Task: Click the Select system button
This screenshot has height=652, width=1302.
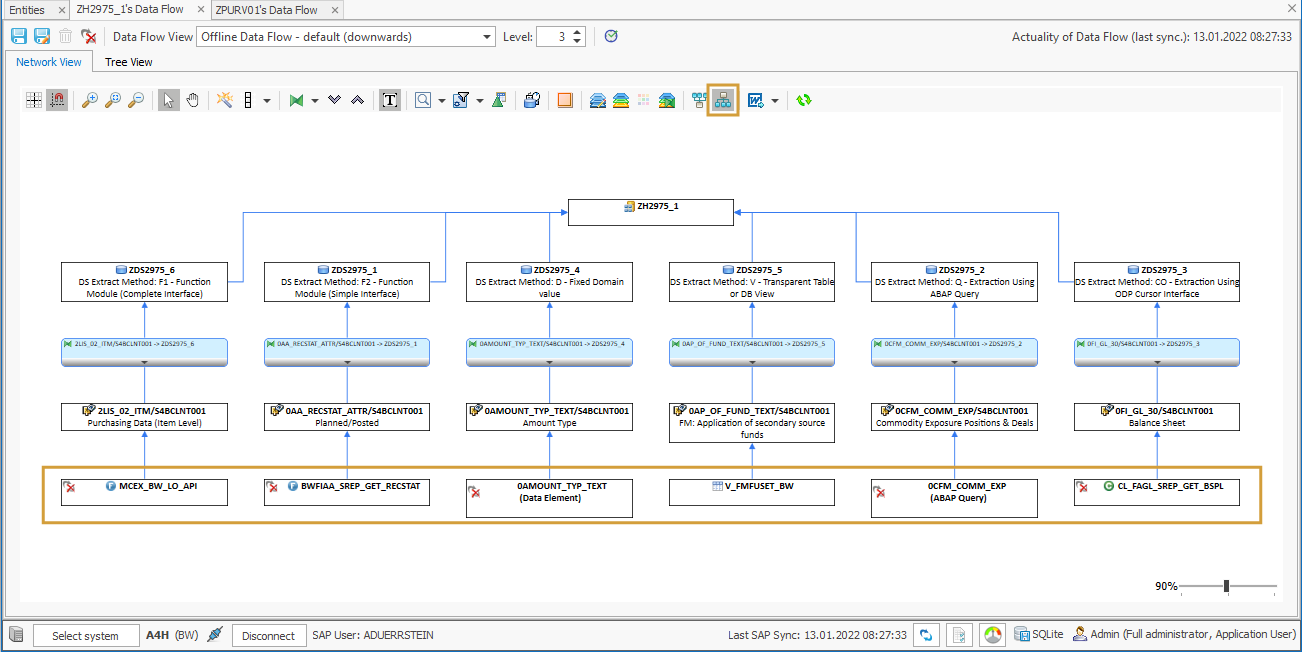Action: [x=85, y=636]
